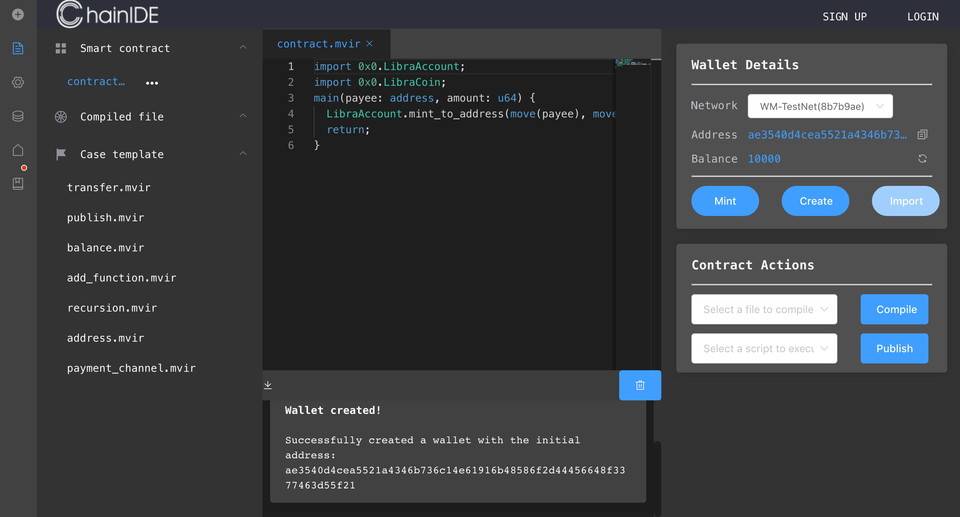Click the Import wallet button

906,201
